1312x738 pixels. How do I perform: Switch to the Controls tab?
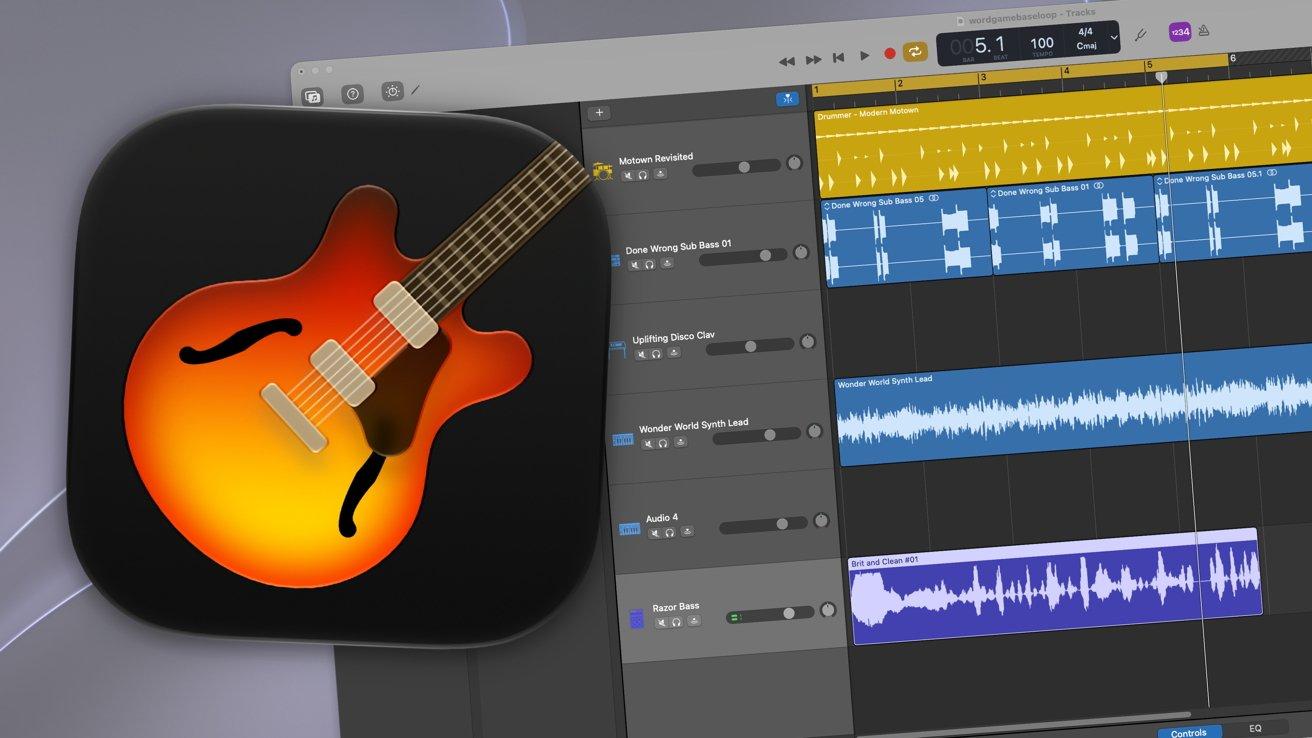point(1189,732)
